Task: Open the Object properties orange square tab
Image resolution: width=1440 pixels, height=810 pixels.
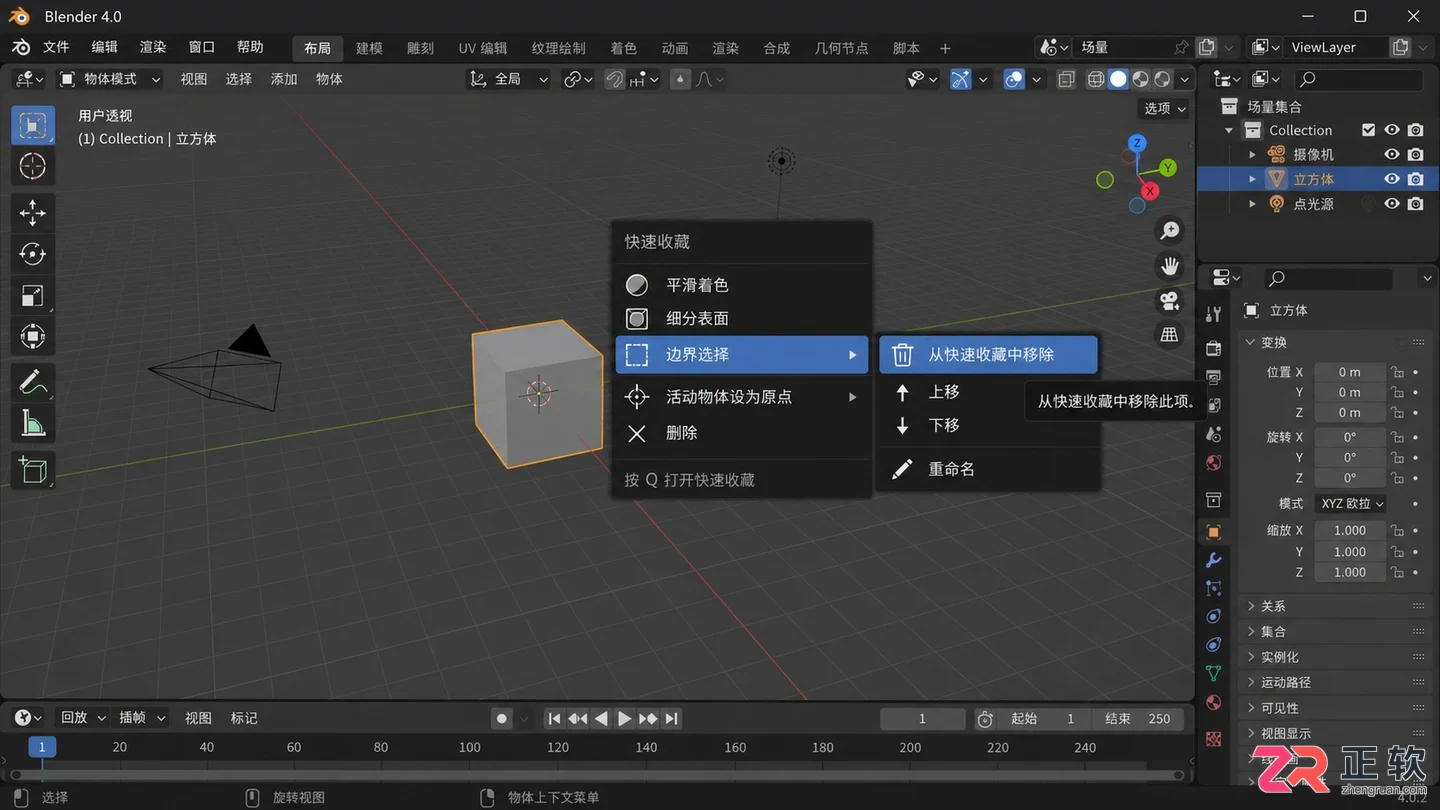Action: point(1214,532)
